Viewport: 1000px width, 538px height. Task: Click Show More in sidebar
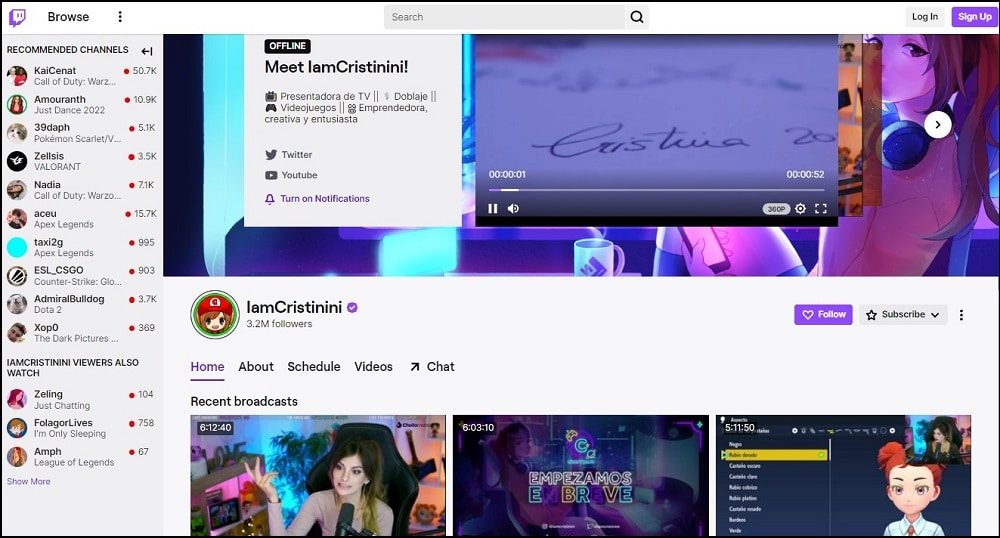click(29, 481)
